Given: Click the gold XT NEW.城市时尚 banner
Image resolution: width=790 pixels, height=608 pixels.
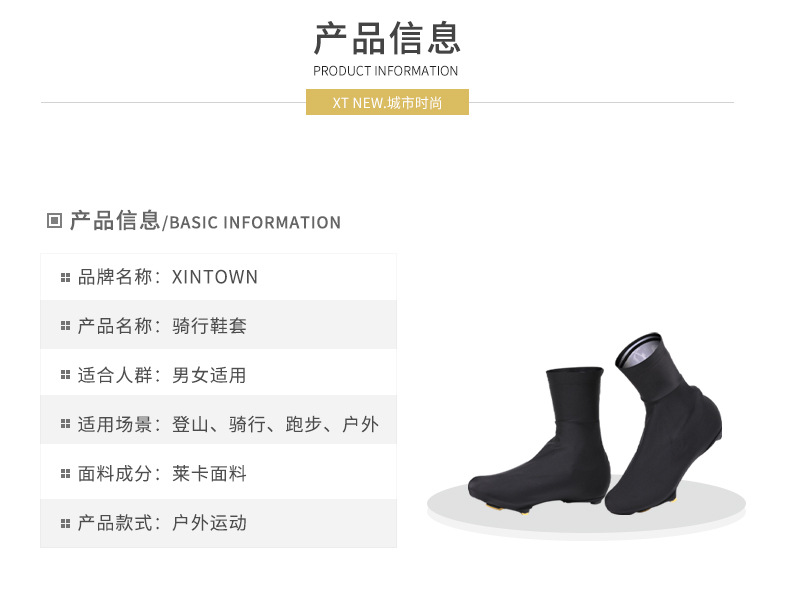Looking at the screenshot, I should coord(387,102).
